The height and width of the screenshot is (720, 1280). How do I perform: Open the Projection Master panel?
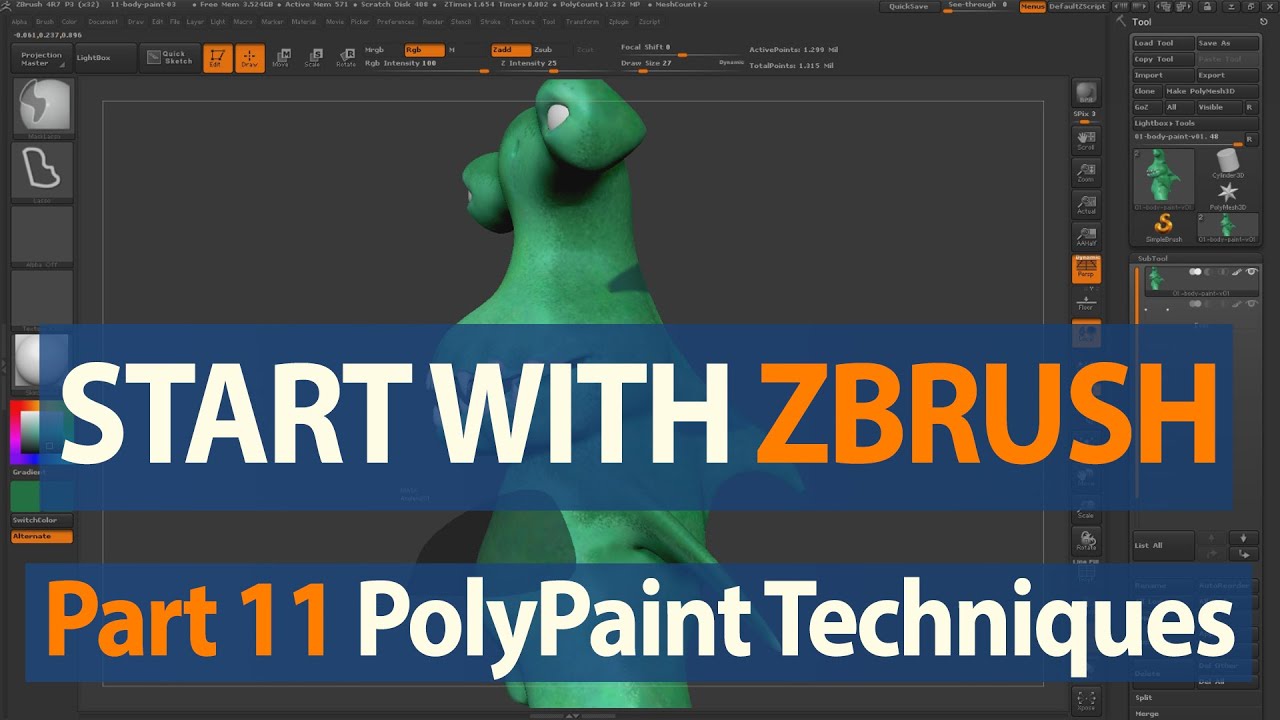click(42, 59)
